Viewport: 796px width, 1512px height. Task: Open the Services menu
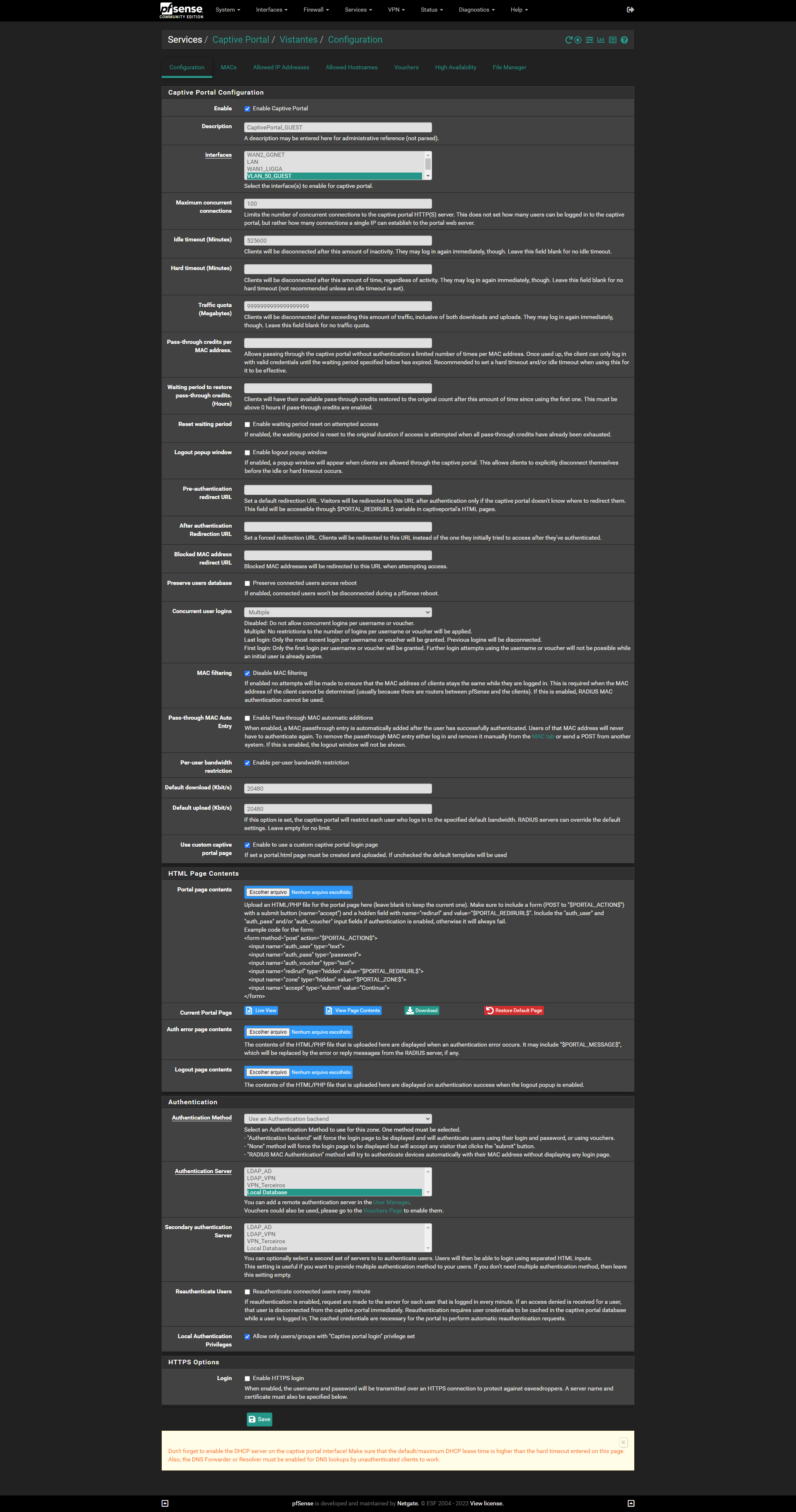tap(358, 10)
